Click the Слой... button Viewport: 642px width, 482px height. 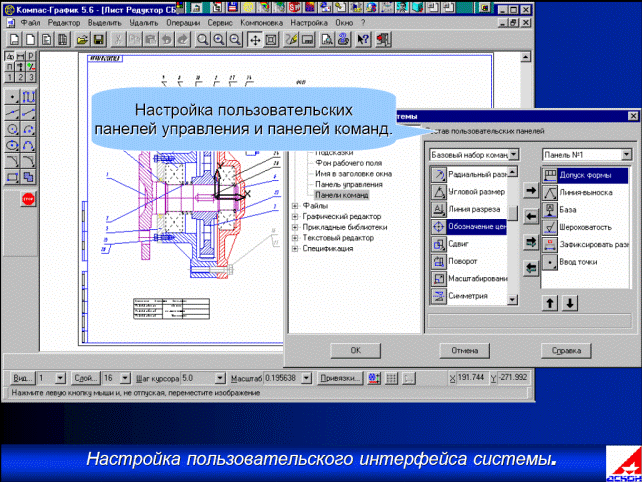tap(85, 378)
